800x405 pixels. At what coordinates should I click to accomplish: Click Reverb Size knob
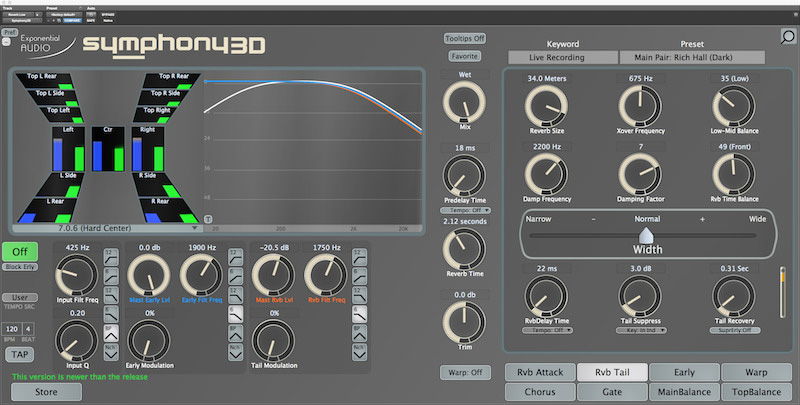click(546, 106)
